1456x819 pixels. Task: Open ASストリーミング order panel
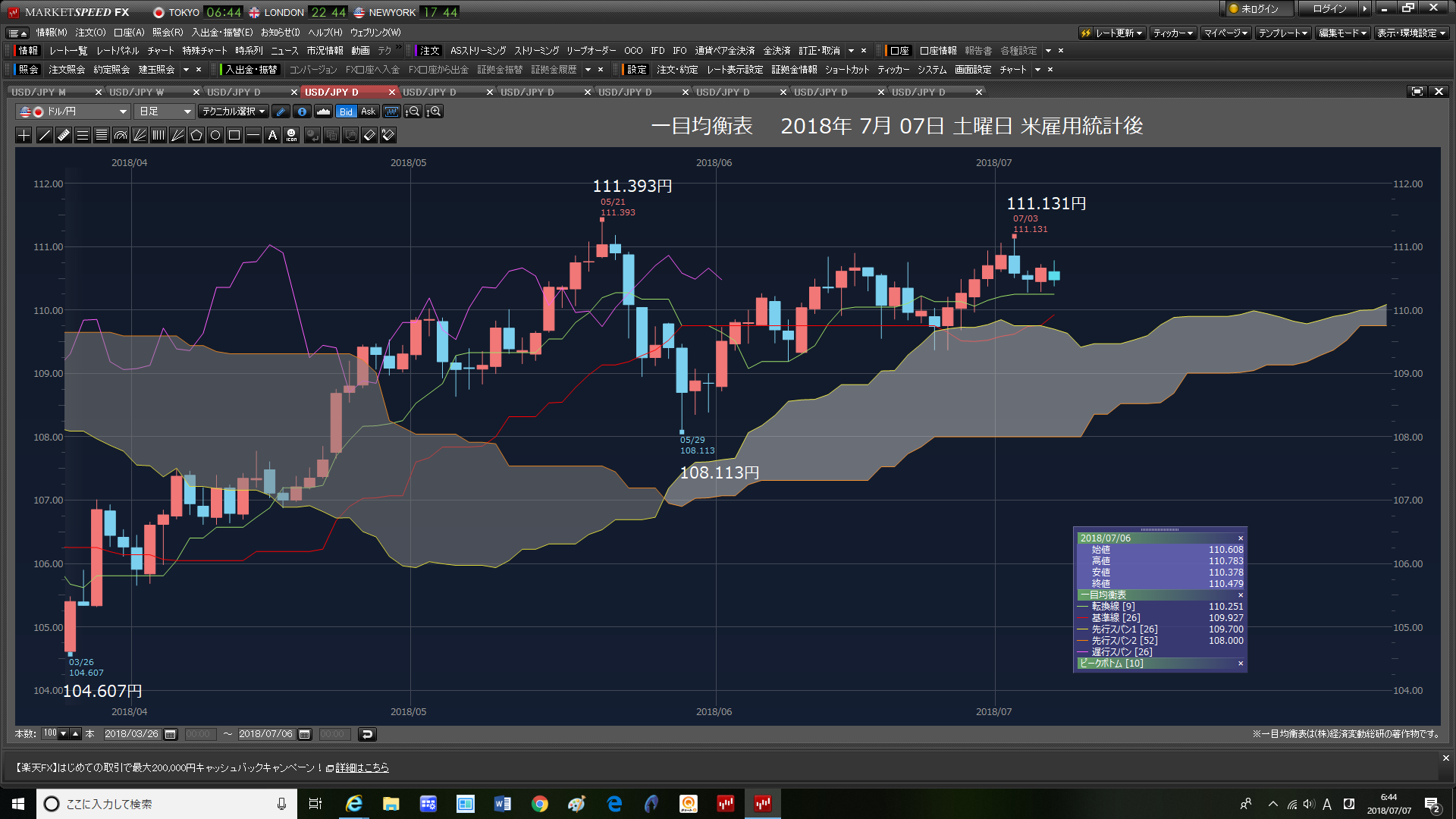[x=478, y=51]
